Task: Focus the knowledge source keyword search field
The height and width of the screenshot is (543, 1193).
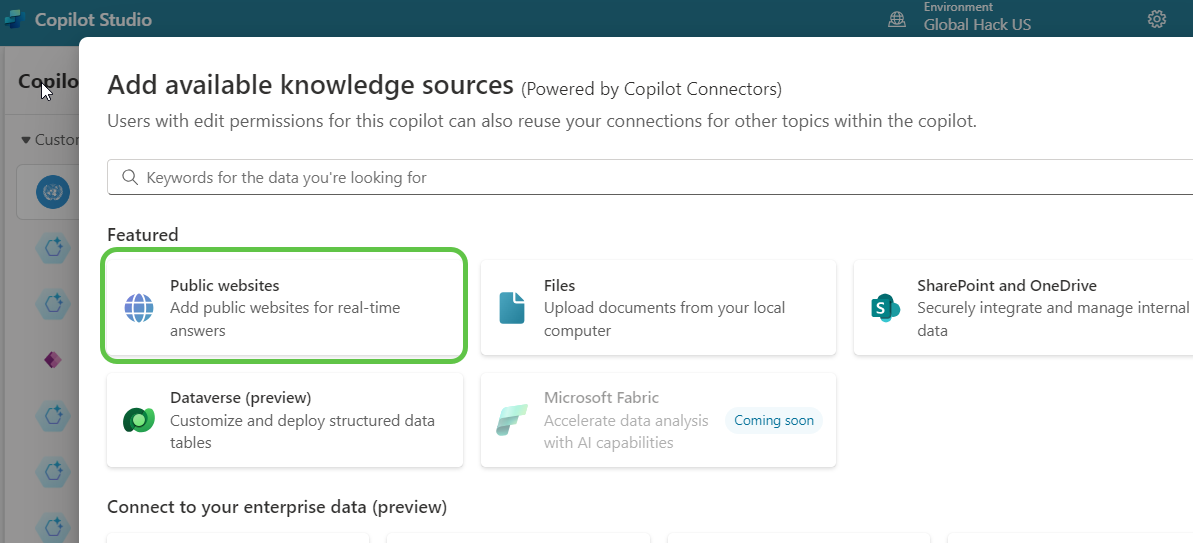Action: [x=650, y=177]
